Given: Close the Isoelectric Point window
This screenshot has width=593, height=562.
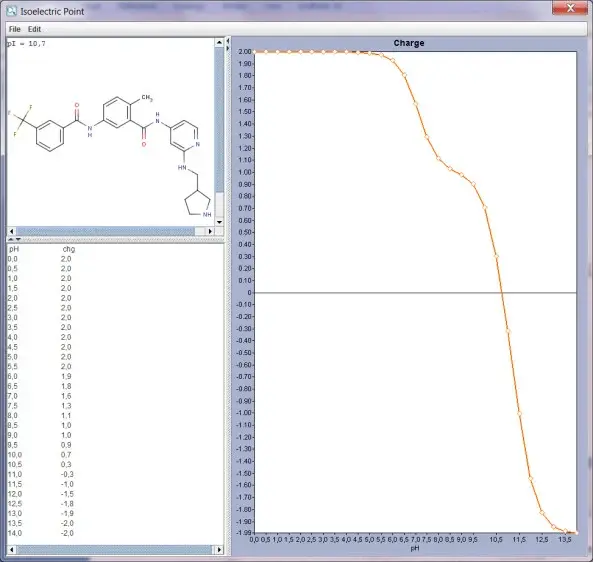Looking at the screenshot, I should coord(570,8).
